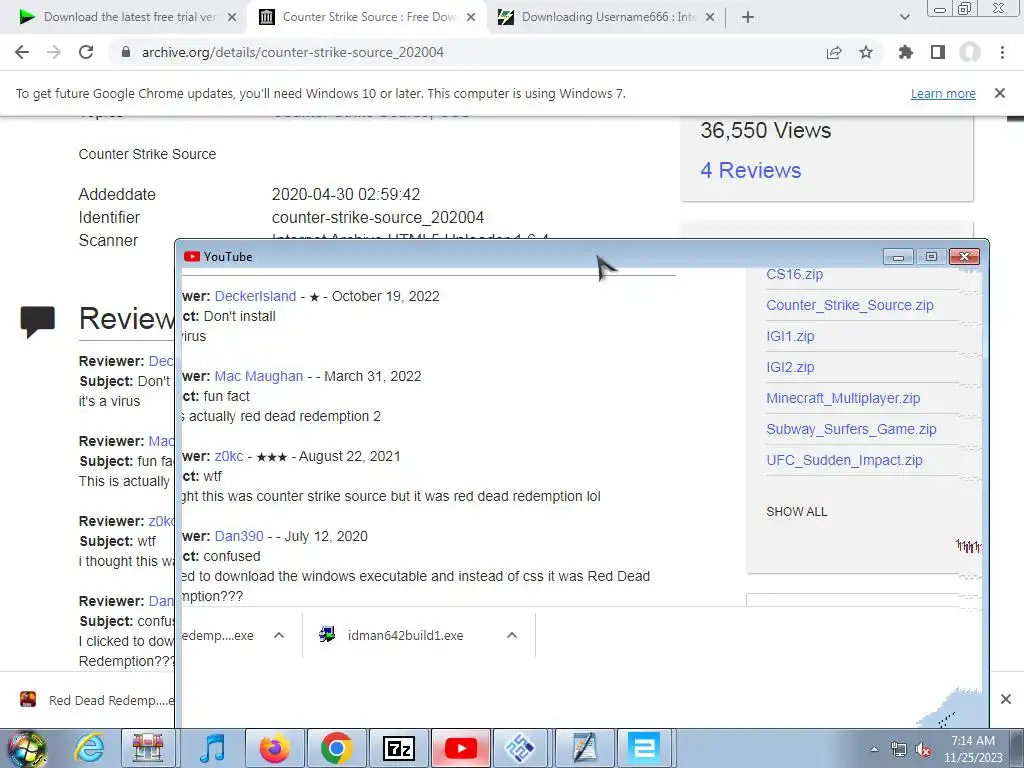
Task: Switch to YouTube app in taskbar
Action: click(461, 748)
